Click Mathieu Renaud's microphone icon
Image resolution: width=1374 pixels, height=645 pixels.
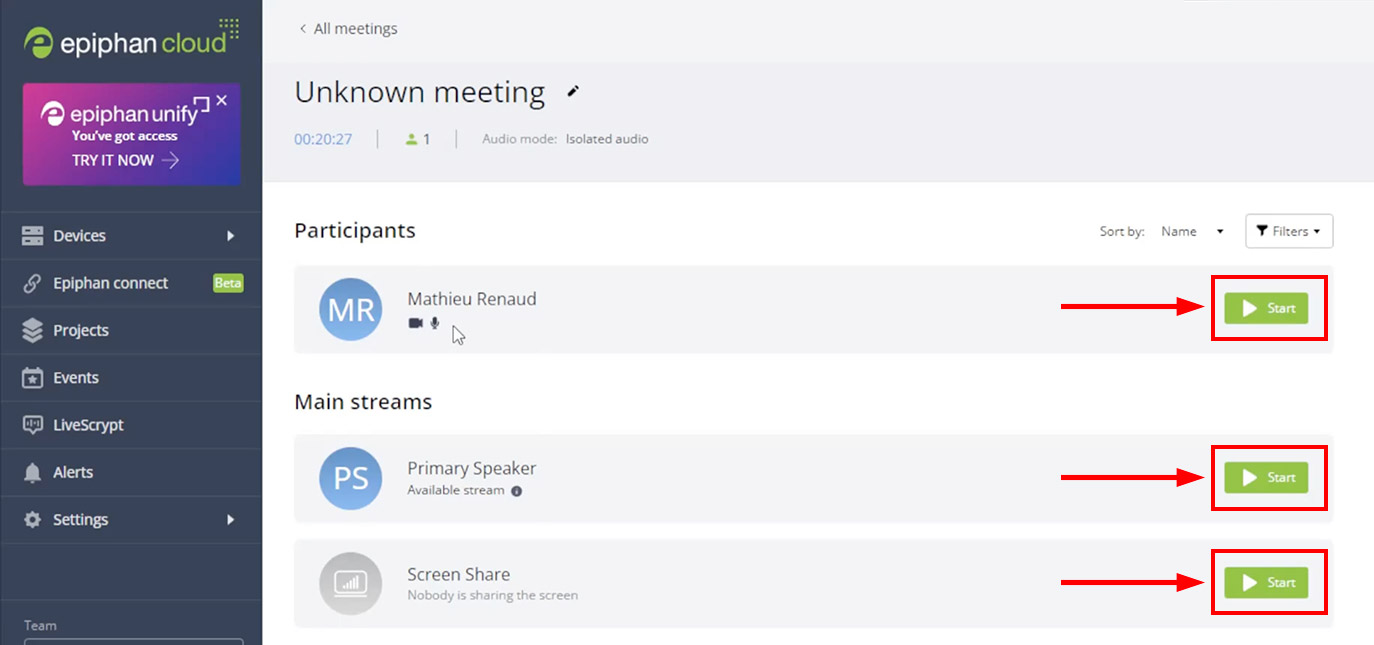[435, 323]
